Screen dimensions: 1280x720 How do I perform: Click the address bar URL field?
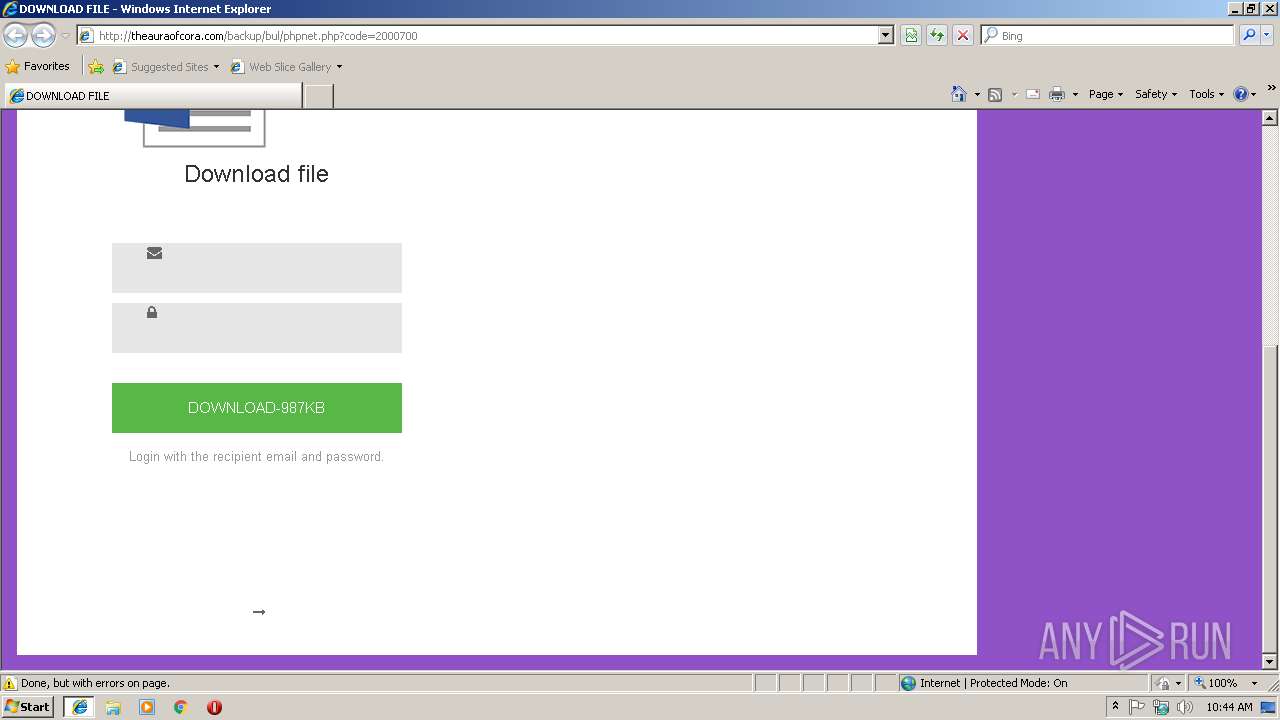click(478, 35)
